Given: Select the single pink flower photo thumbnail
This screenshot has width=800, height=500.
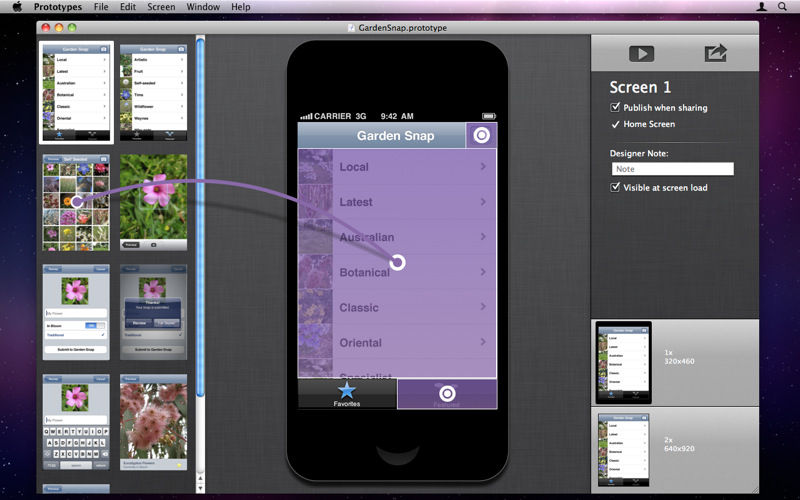Looking at the screenshot, I should click(154, 203).
